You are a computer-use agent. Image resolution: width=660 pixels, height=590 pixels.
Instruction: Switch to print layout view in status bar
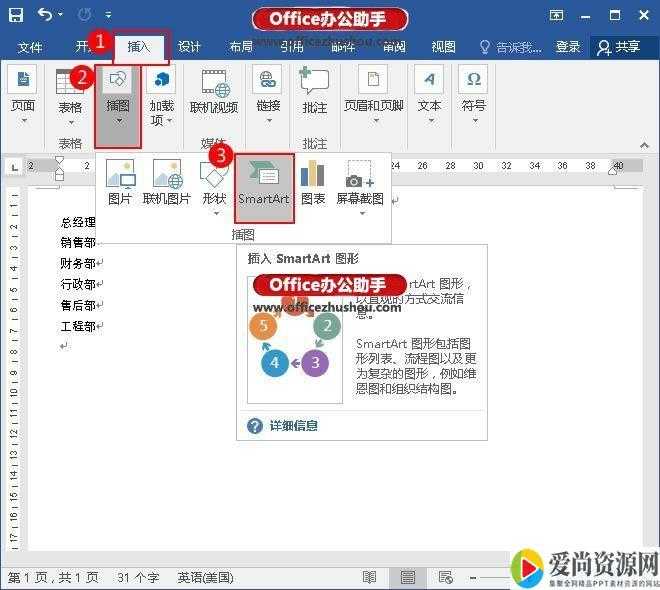(x=407, y=578)
